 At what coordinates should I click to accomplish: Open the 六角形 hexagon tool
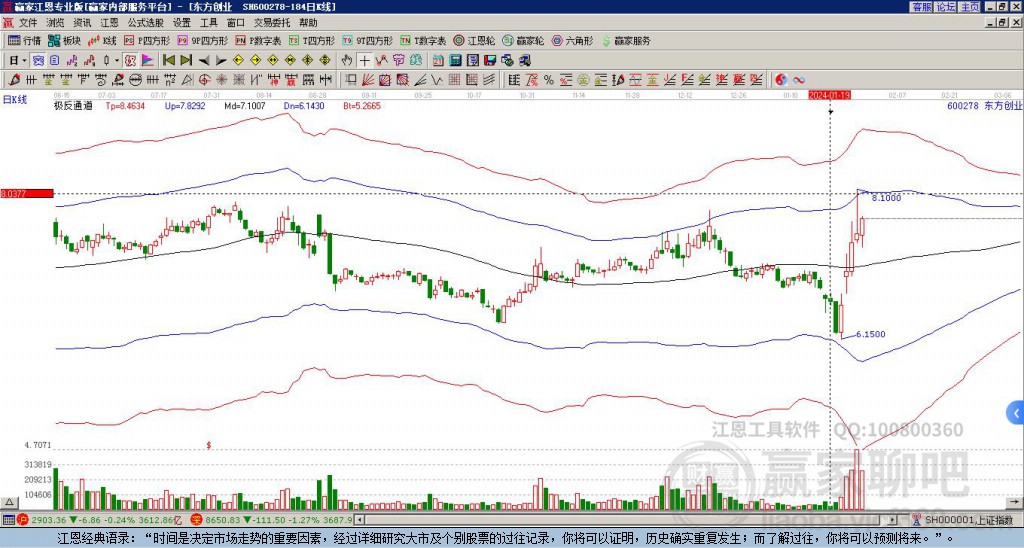point(573,40)
